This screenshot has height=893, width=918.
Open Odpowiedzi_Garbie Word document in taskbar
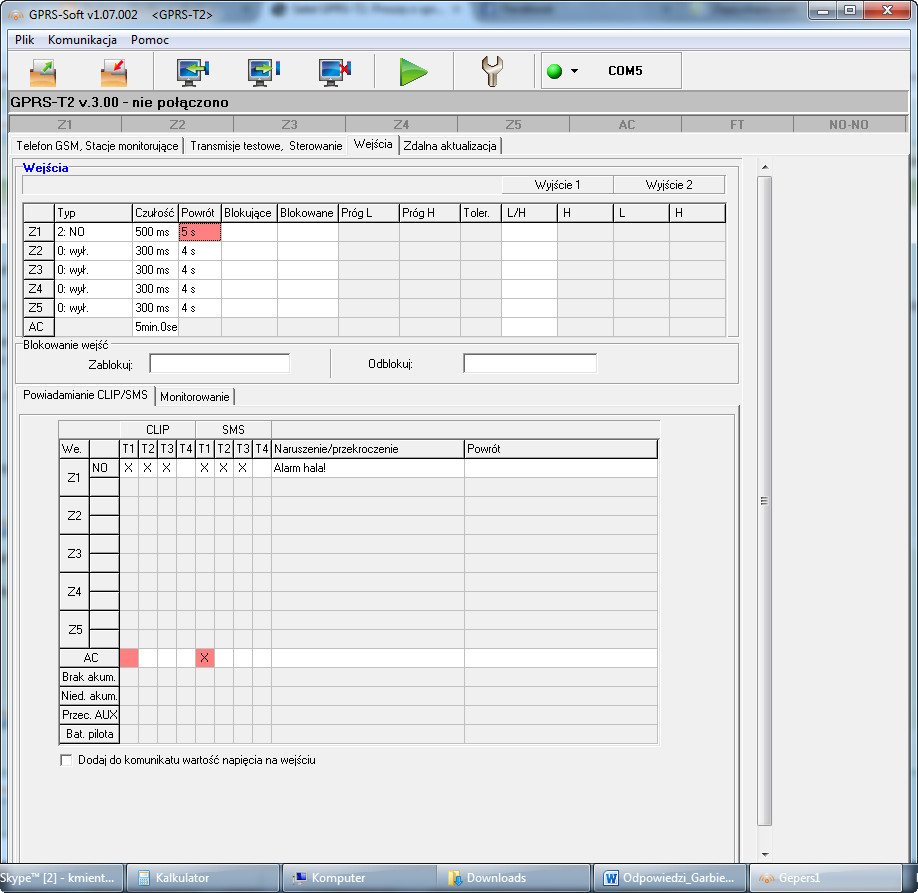(670, 878)
